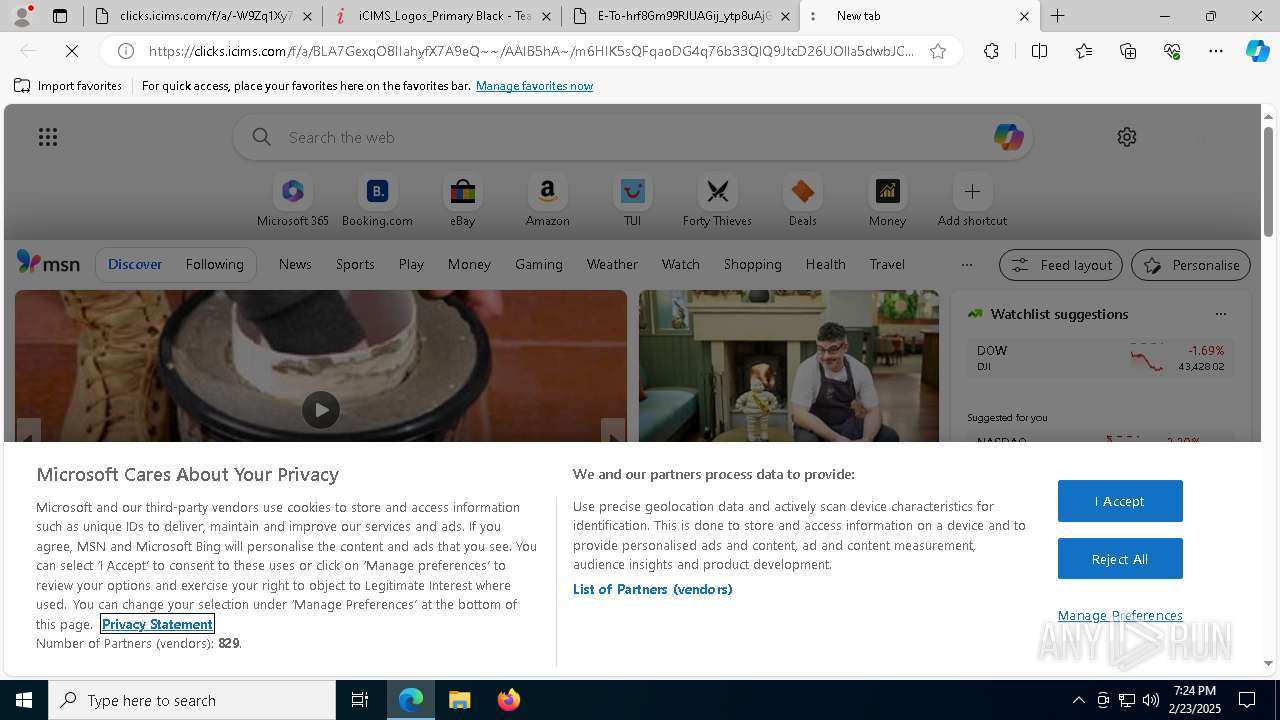Open the News category
This screenshot has height=720, width=1280.
pyautogui.click(x=295, y=264)
